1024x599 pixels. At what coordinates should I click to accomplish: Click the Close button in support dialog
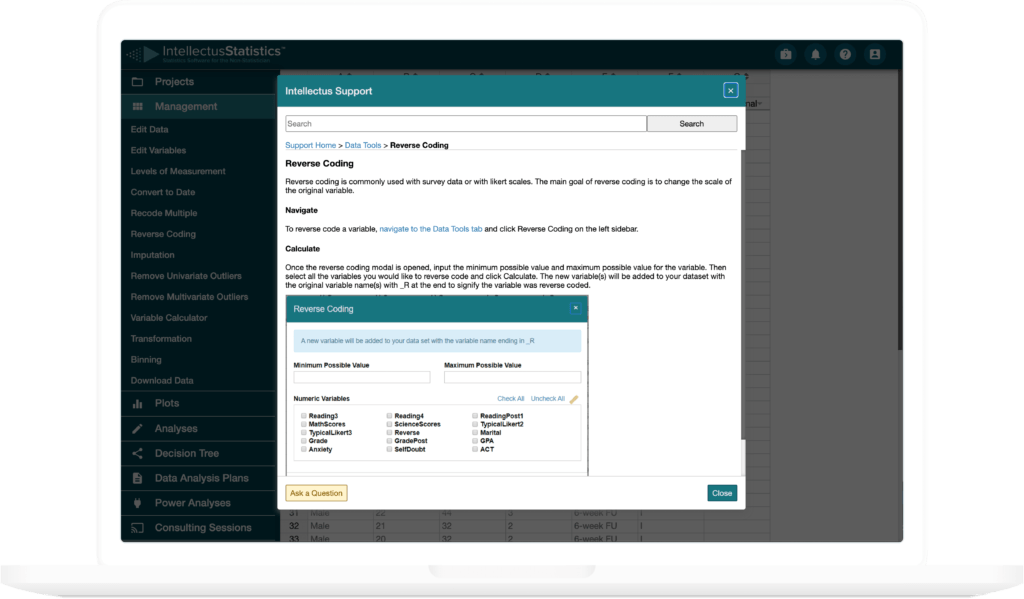coord(722,493)
